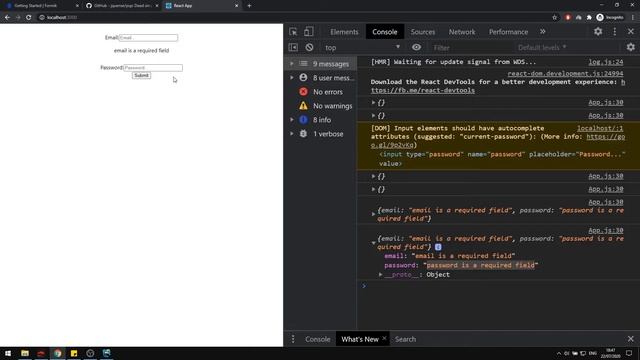Open the top context dropdown
The image size is (640, 360).
[x=362, y=47]
